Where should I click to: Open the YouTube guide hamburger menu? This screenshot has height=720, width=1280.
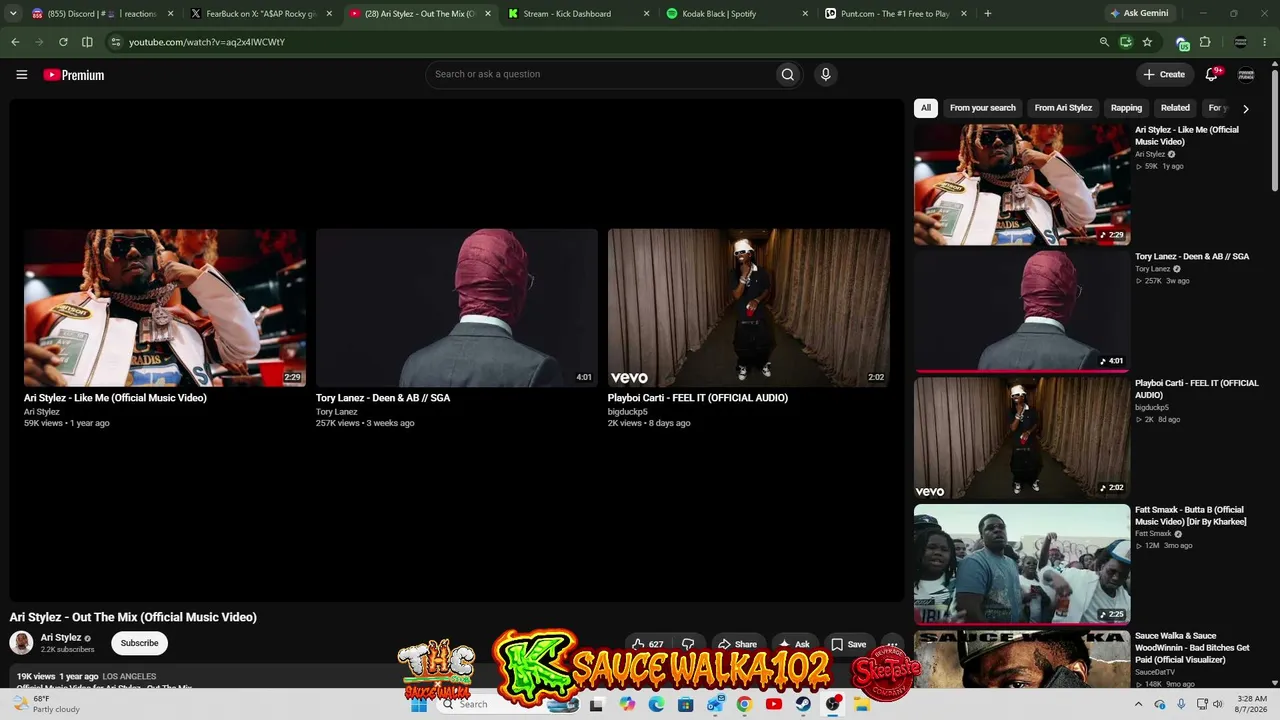click(x=21, y=74)
